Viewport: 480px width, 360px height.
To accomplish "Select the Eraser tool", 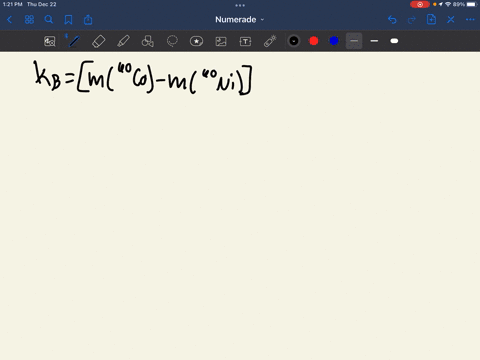I will point(99,41).
